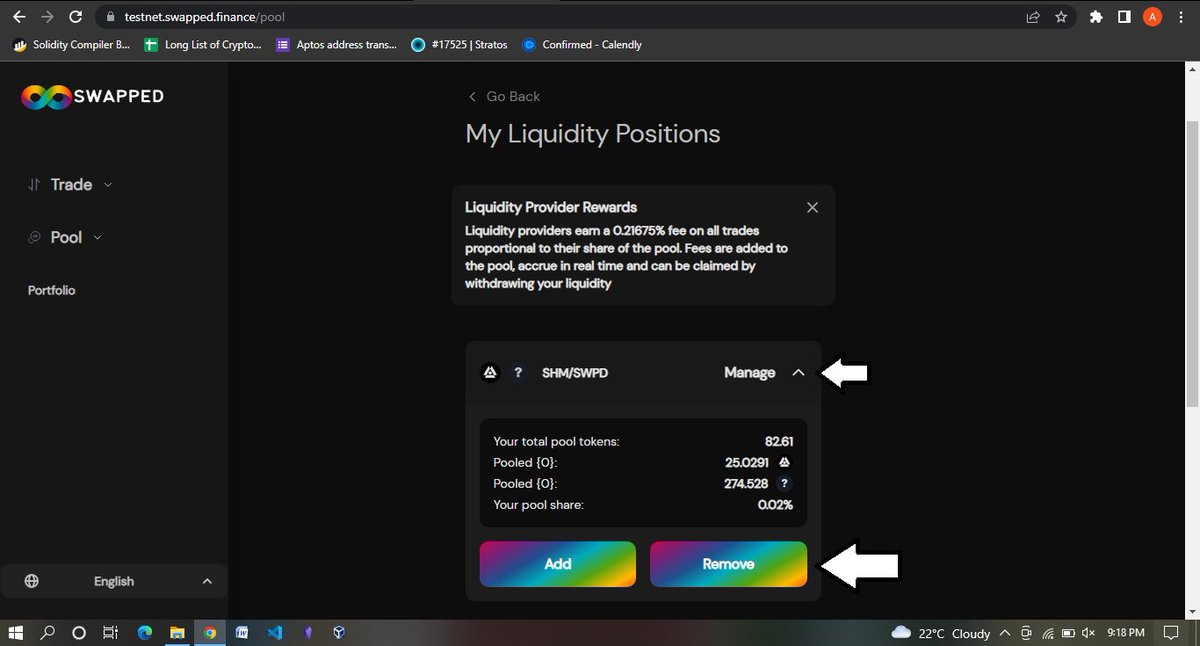Open the Aptos address trans bookmark
1200x646 pixels.
pyautogui.click(x=336, y=44)
